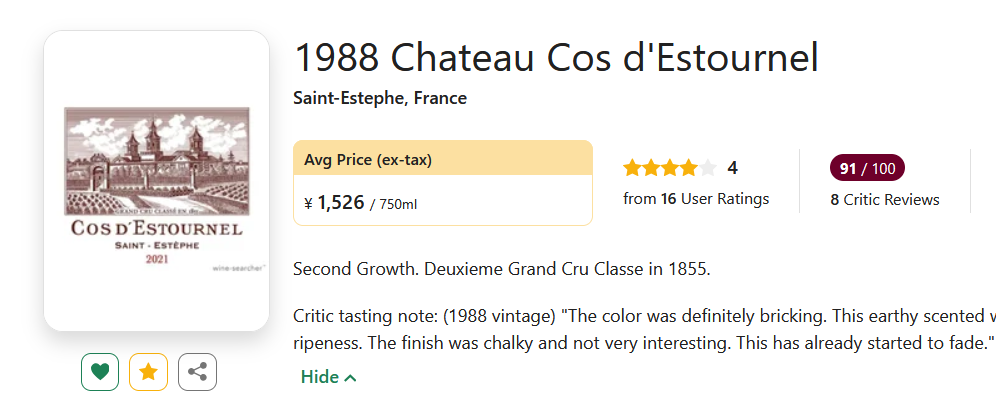Click the 91 / 100 critic score badge
This screenshot has height=414, width=996.
tap(863, 168)
